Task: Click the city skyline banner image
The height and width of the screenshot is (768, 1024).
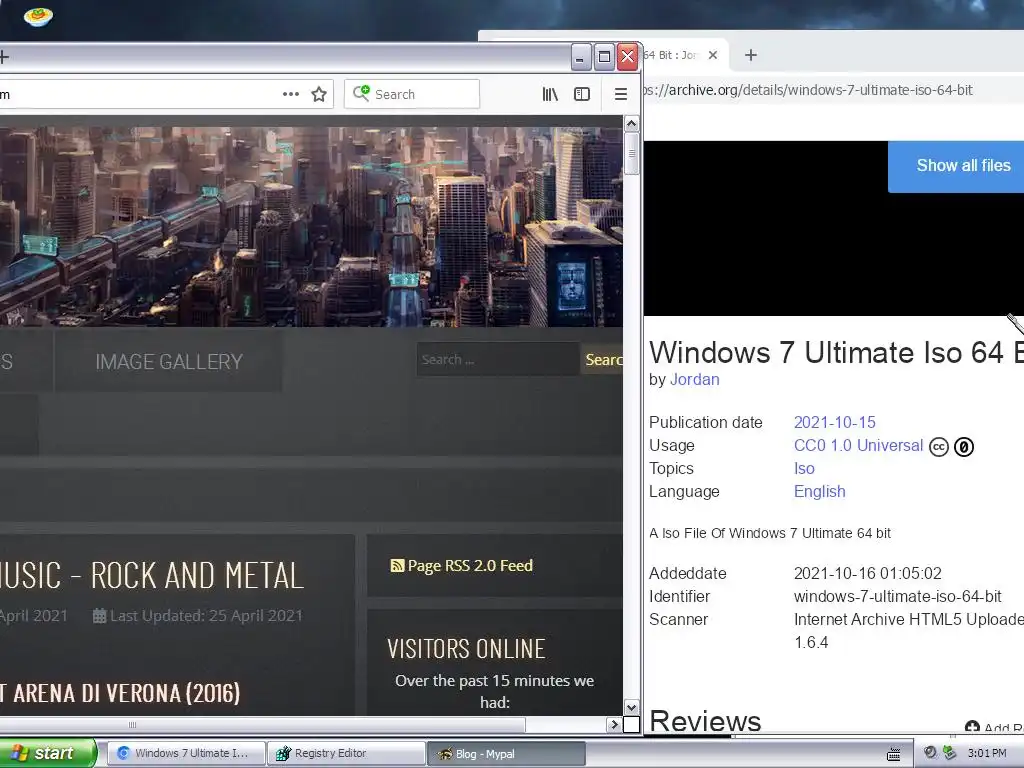Action: coord(311,227)
